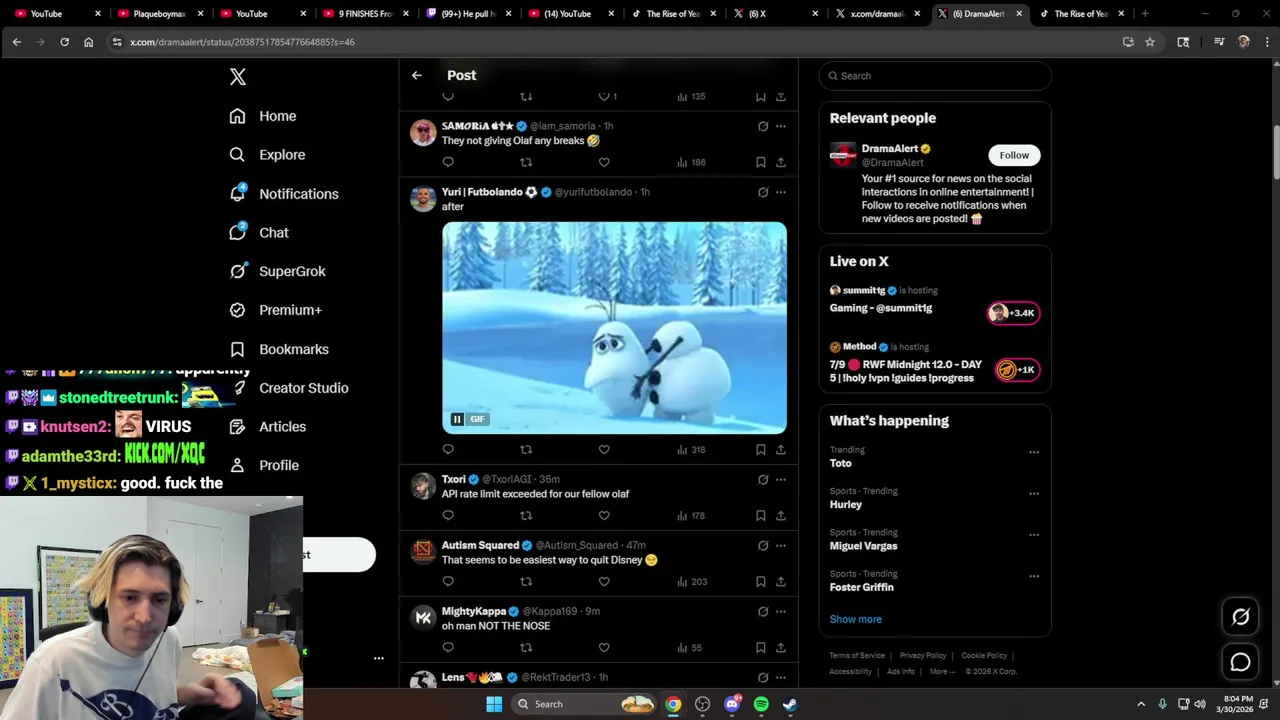The height and width of the screenshot is (720, 1280).
Task: Open Windows Start menu
Action: (494, 704)
